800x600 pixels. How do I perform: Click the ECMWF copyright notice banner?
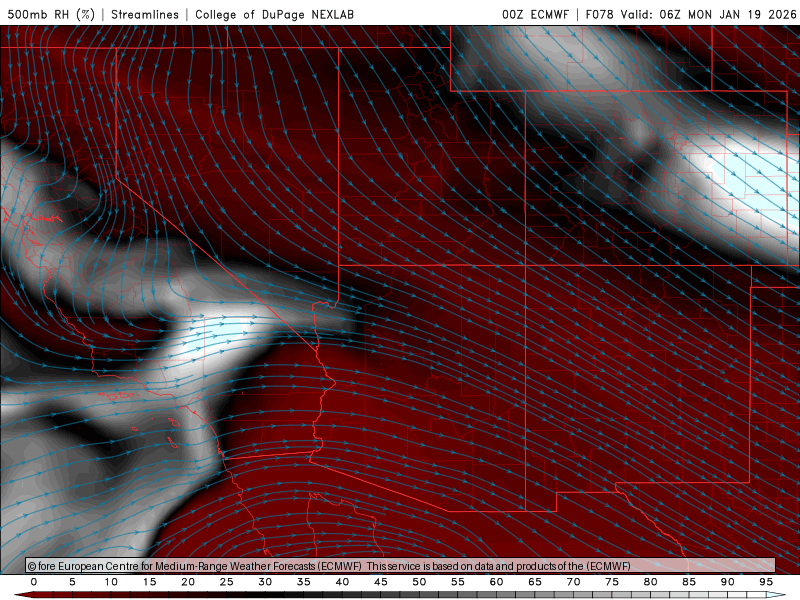401,565
